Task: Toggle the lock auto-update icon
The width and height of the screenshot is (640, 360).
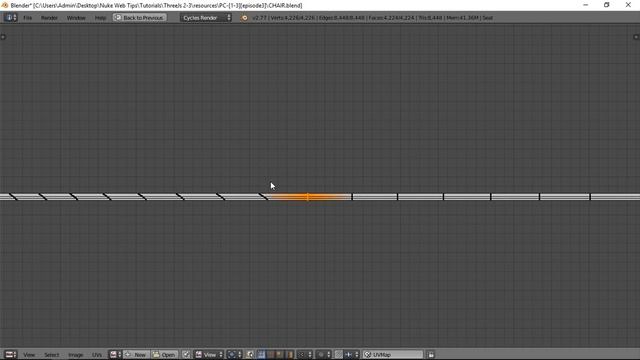Action: pyautogui.click(x=431, y=354)
